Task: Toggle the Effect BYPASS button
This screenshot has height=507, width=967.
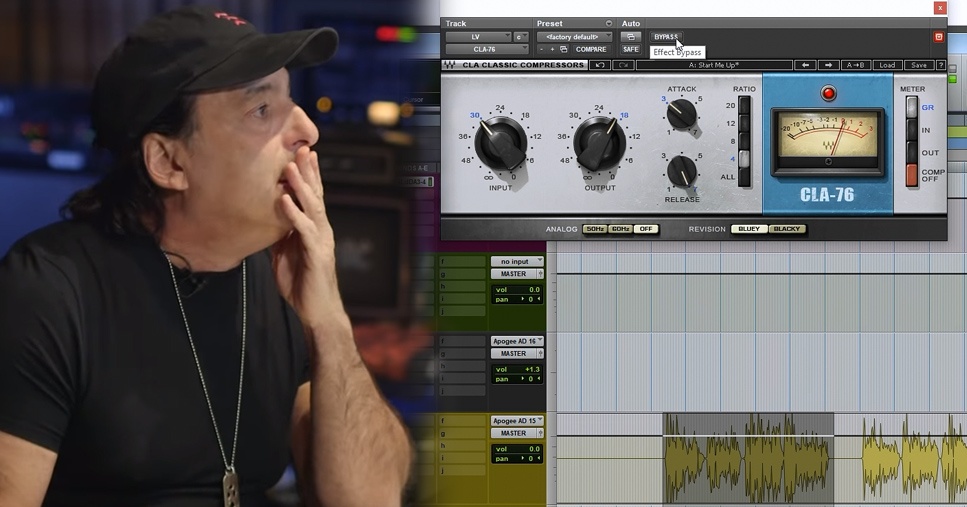Action: (666, 37)
